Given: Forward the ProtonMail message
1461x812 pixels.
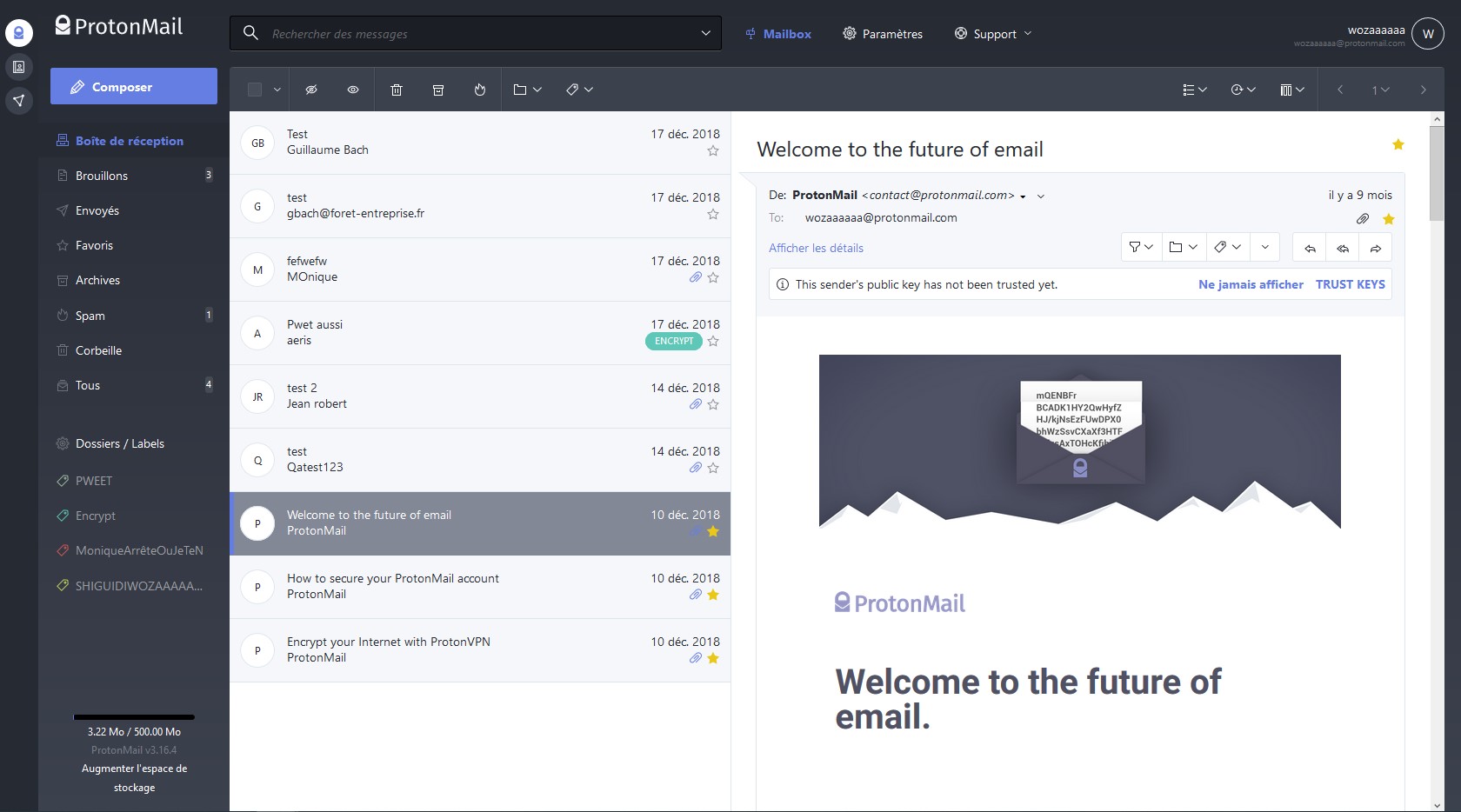Looking at the screenshot, I should (x=1376, y=248).
